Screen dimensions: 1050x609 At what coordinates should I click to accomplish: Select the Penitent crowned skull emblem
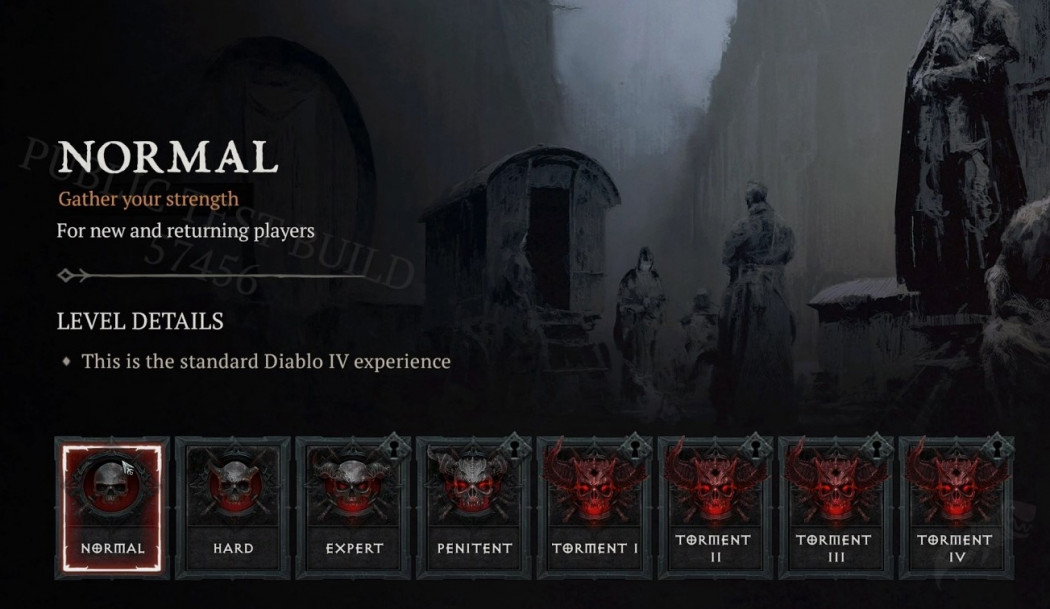click(x=471, y=484)
